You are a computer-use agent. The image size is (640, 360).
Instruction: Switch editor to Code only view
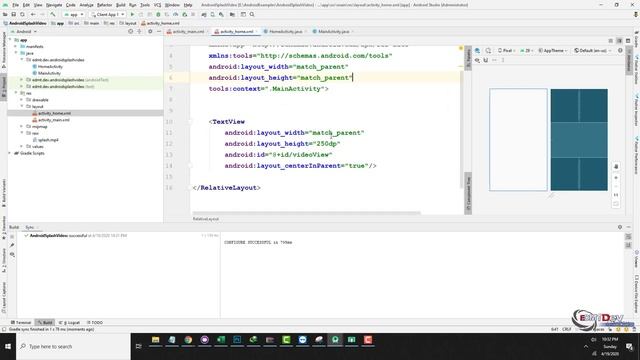click(x=611, y=41)
